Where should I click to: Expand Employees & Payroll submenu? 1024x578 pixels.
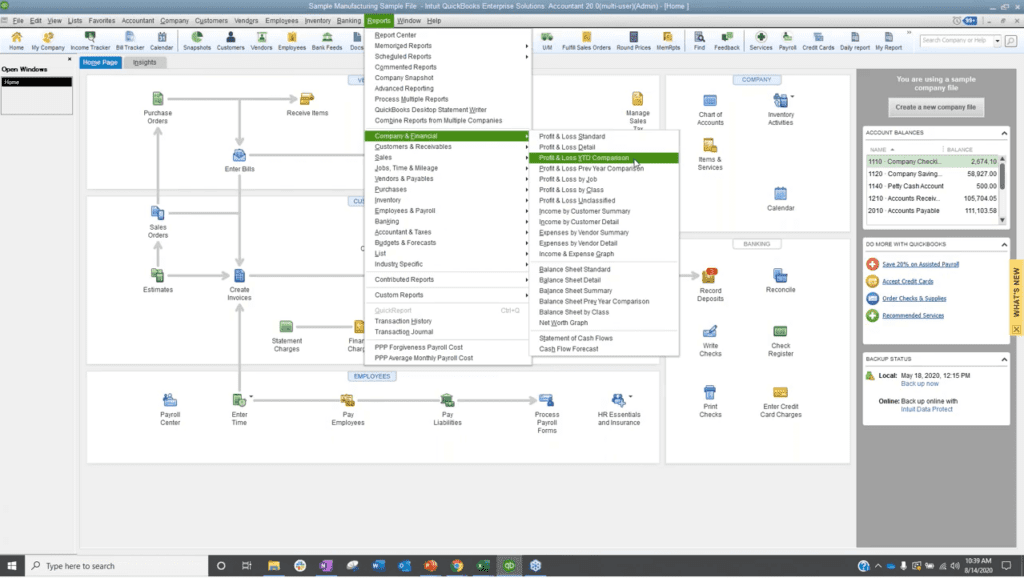click(447, 210)
